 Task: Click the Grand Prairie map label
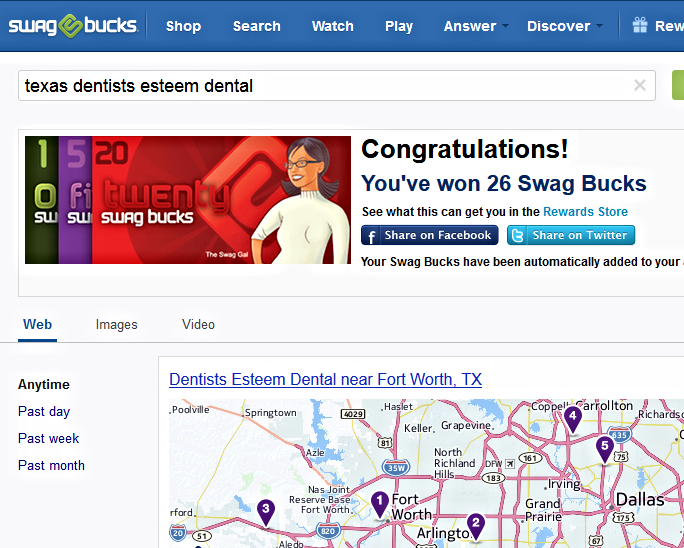(543, 510)
